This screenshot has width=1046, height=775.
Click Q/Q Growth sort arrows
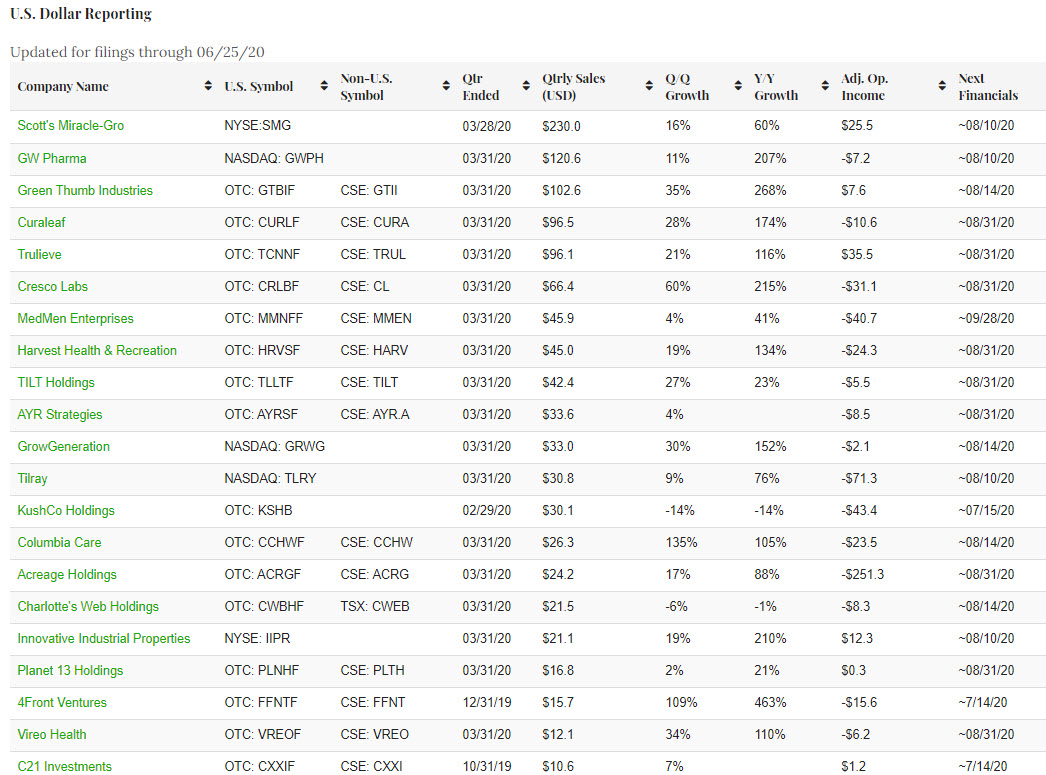(x=738, y=87)
